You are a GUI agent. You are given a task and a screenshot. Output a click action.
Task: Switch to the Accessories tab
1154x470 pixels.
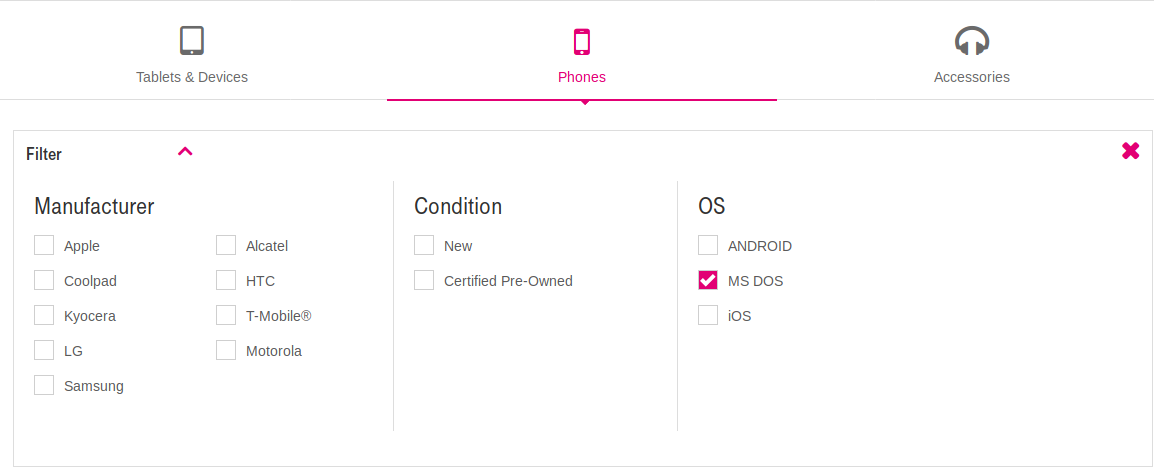[971, 76]
